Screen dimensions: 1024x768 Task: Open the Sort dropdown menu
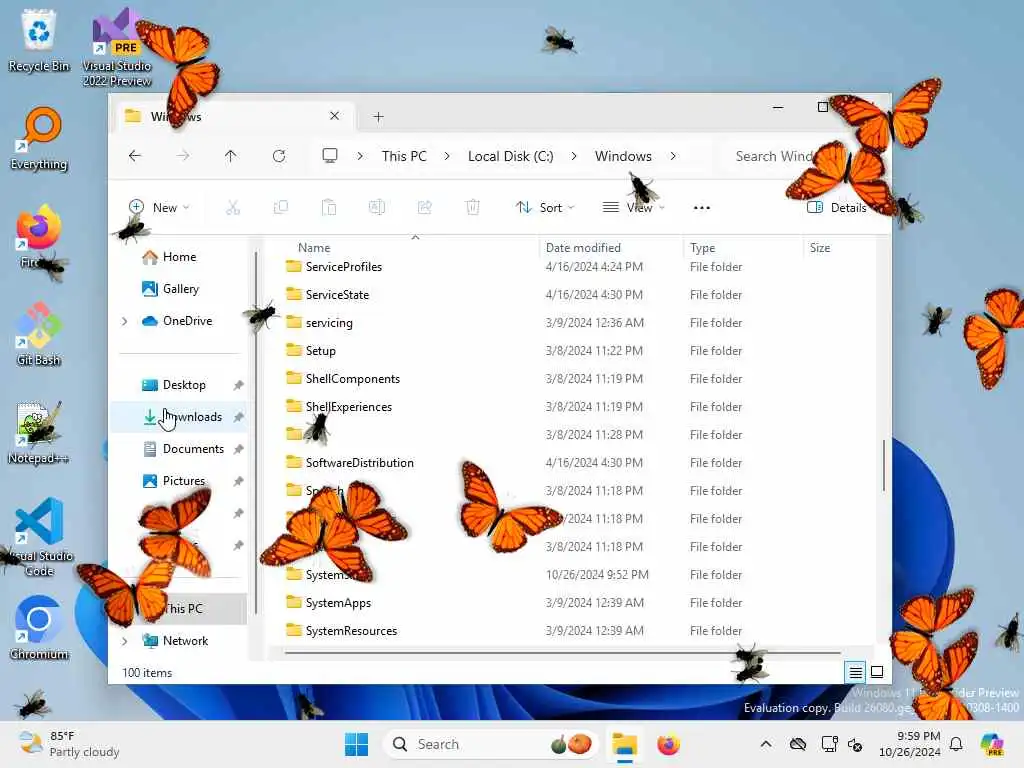point(545,208)
